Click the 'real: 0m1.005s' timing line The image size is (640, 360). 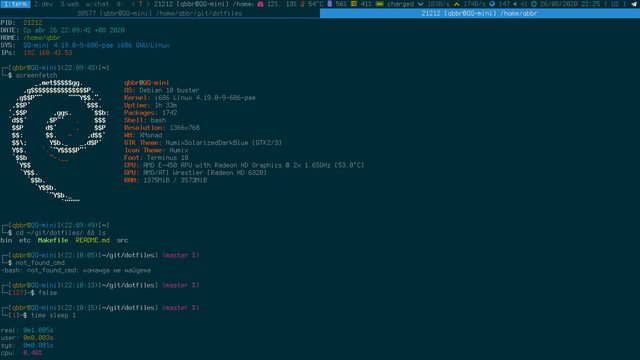(x=27, y=330)
